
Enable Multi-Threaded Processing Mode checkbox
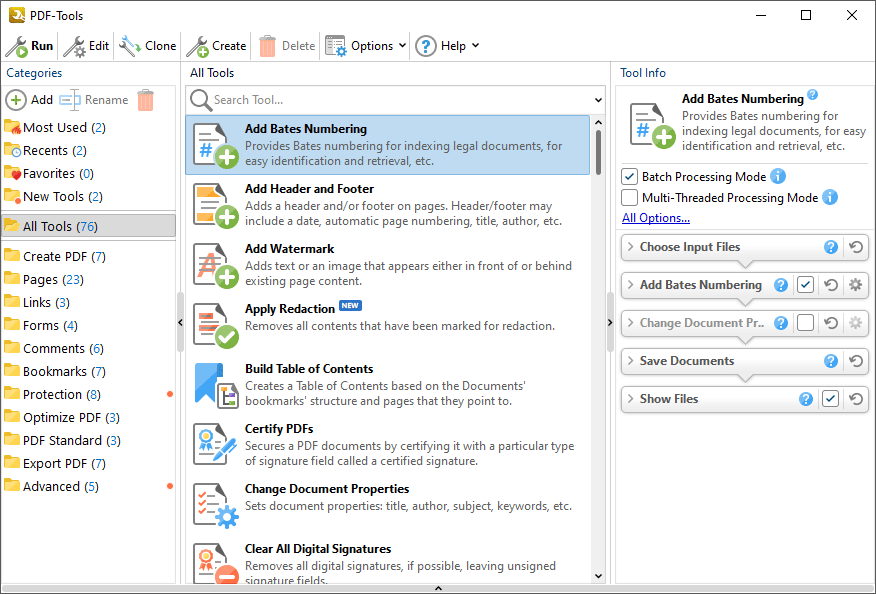(630, 198)
